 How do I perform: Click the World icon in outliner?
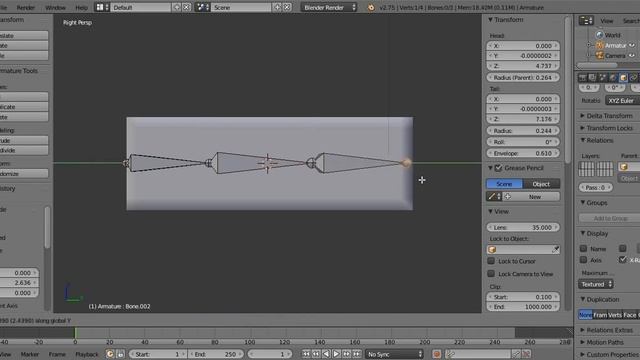click(600, 35)
